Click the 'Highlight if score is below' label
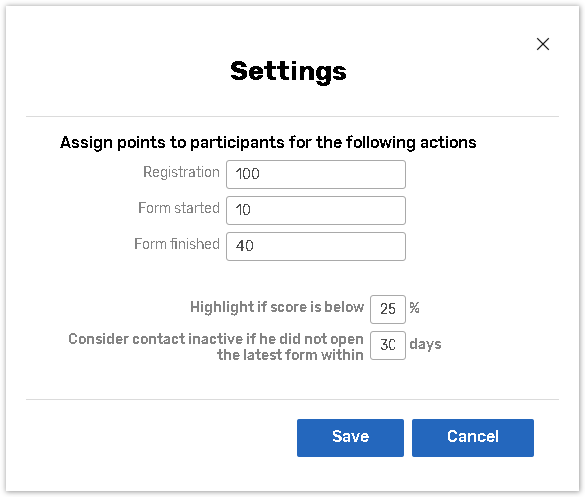 [277, 307]
